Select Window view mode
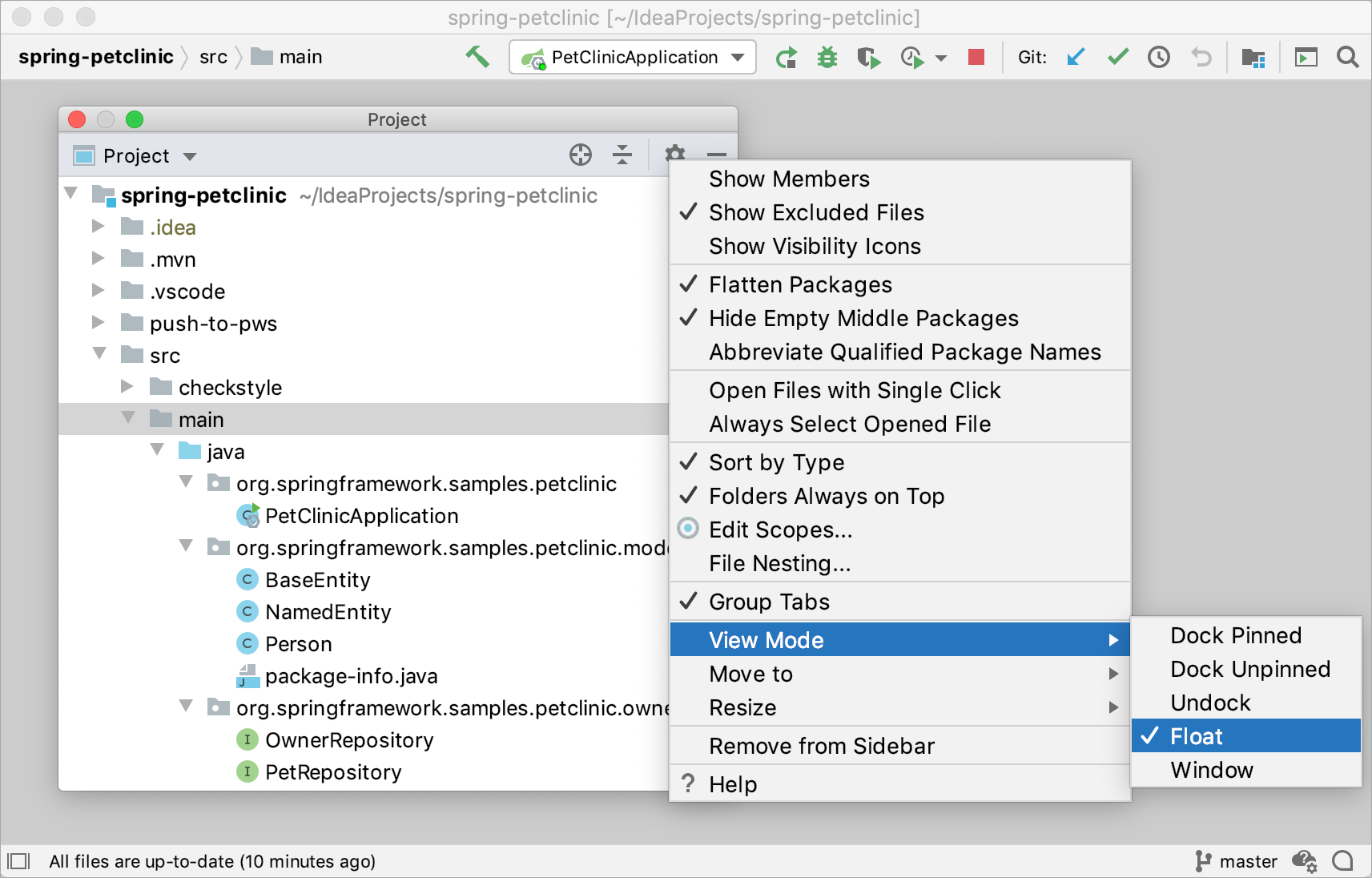This screenshot has height=878, width=1372. pos(1246,770)
